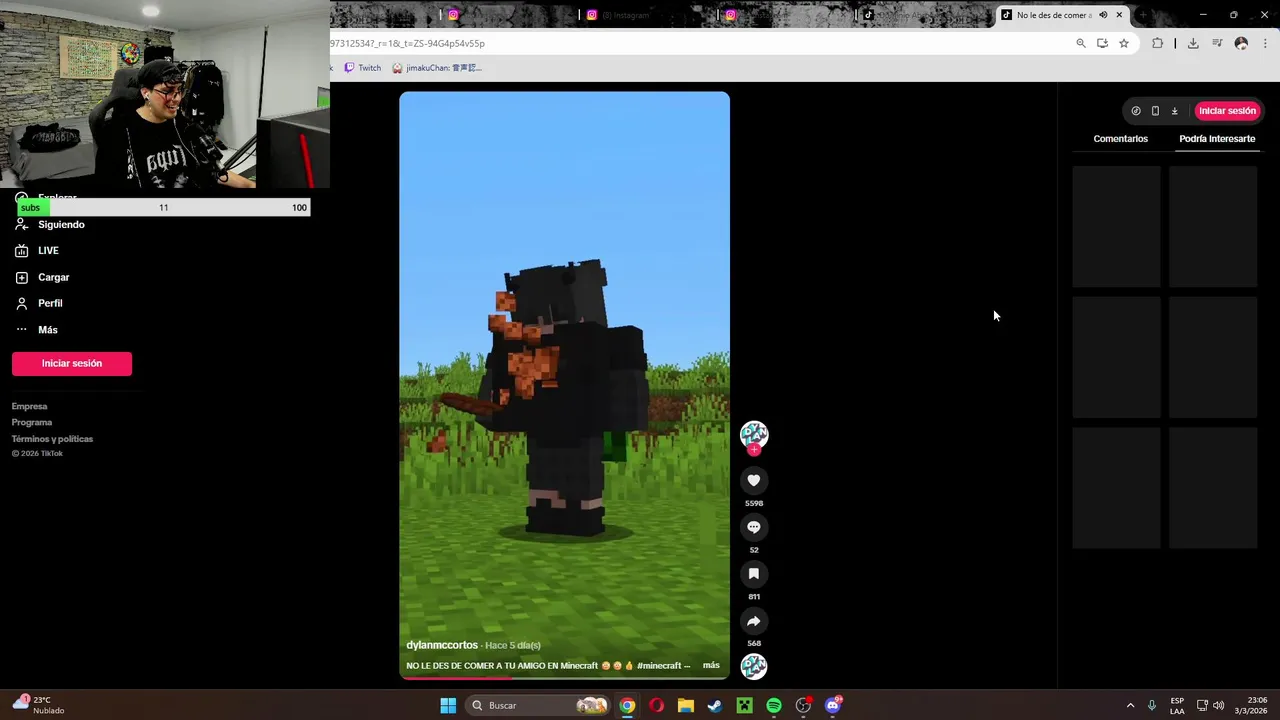The image size is (1280, 720).
Task: Show hidden system tray icons chevron
Action: point(1130,706)
